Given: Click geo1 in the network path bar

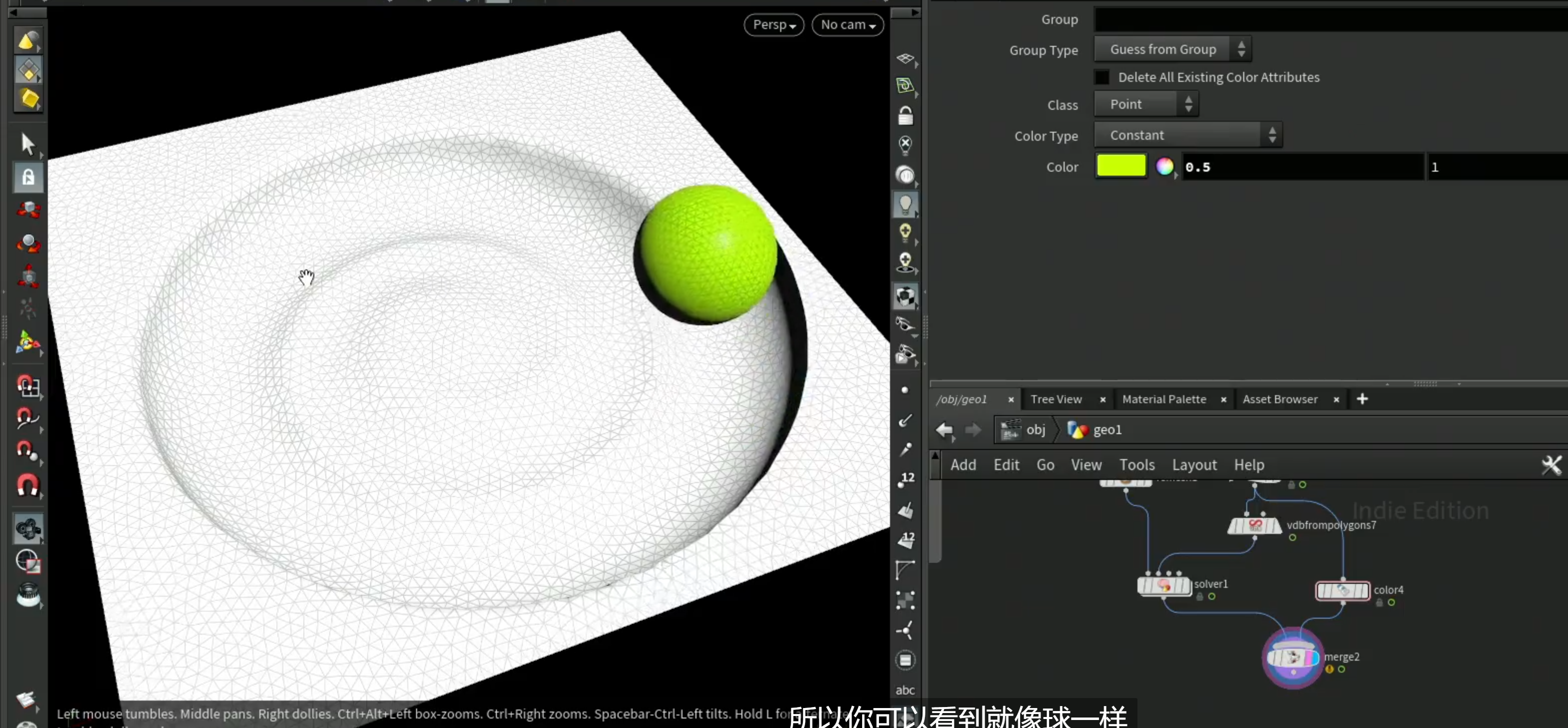Looking at the screenshot, I should [1095, 430].
